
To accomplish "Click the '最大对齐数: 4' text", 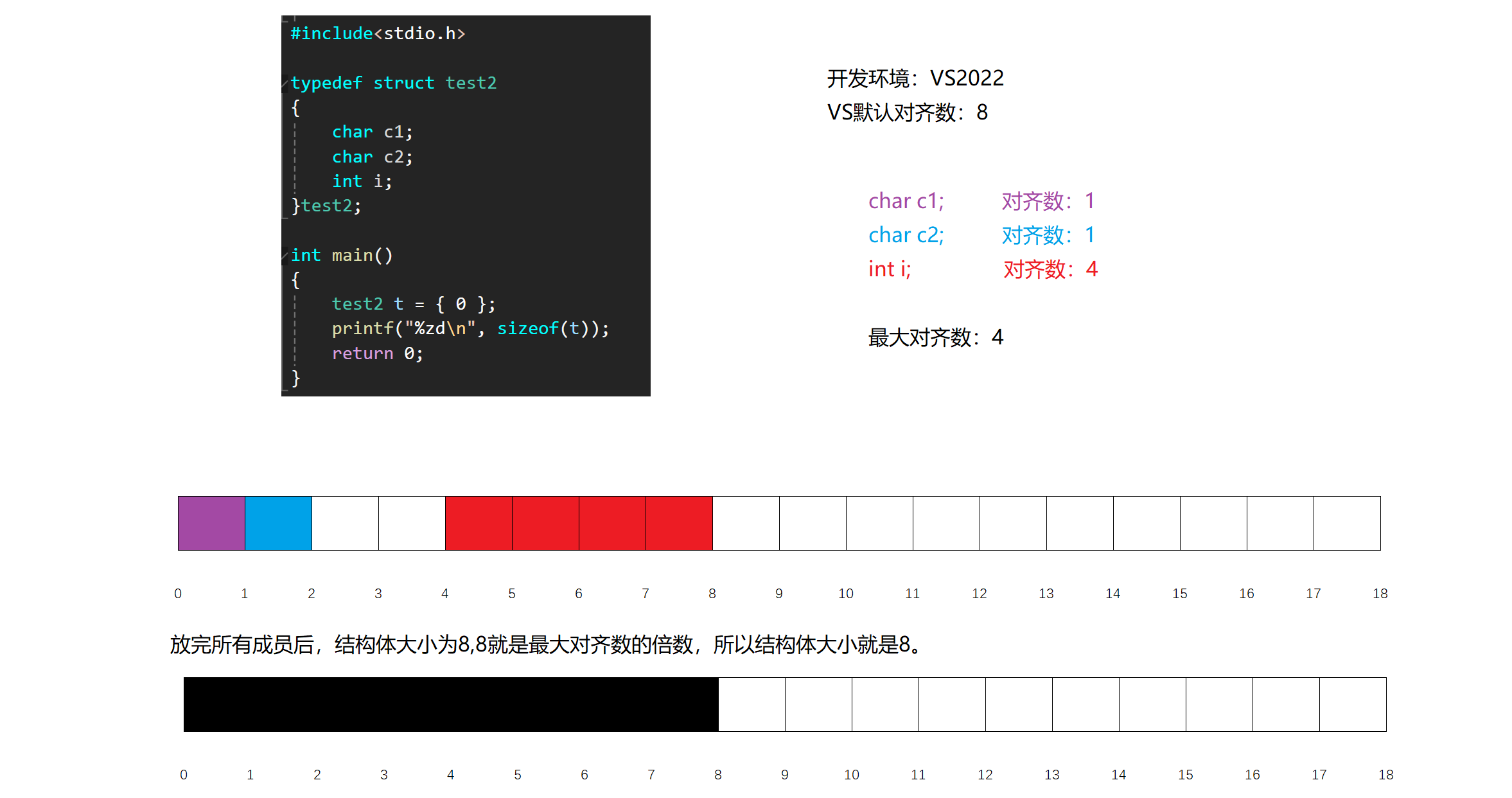I will (935, 337).
